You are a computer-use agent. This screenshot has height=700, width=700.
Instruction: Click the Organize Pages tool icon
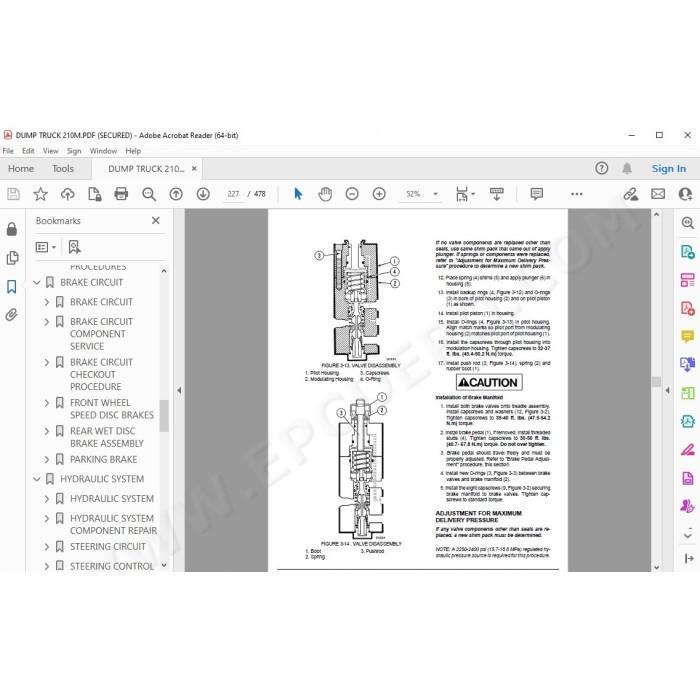(688, 280)
